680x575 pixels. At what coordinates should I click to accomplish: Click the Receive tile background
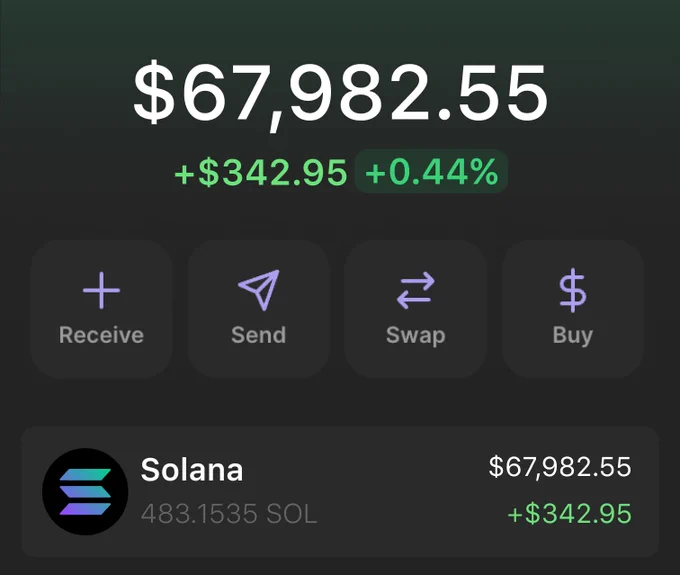point(101,309)
